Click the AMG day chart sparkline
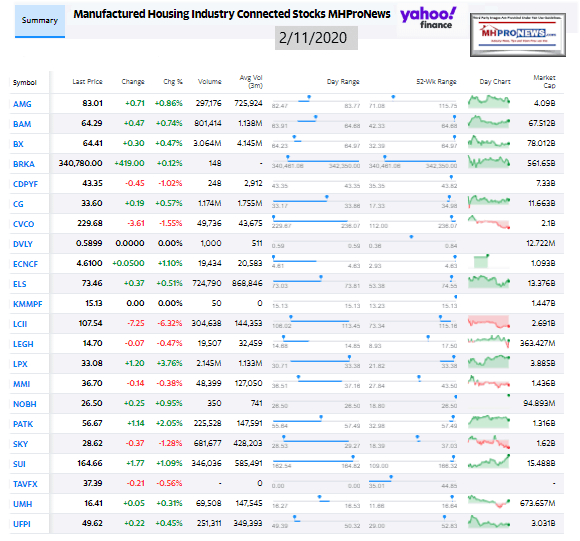 [489, 102]
